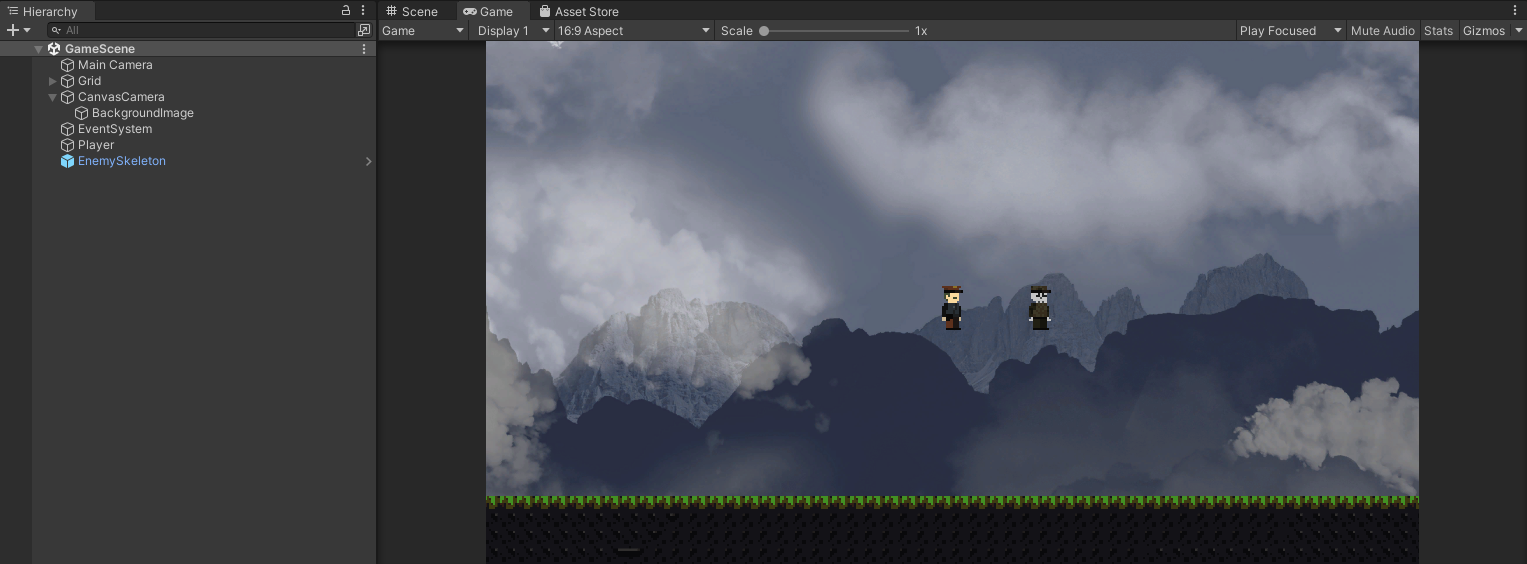This screenshot has width=1527, height=564.
Task: Click the plus icon to create object
Action: click(x=12, y=30)
